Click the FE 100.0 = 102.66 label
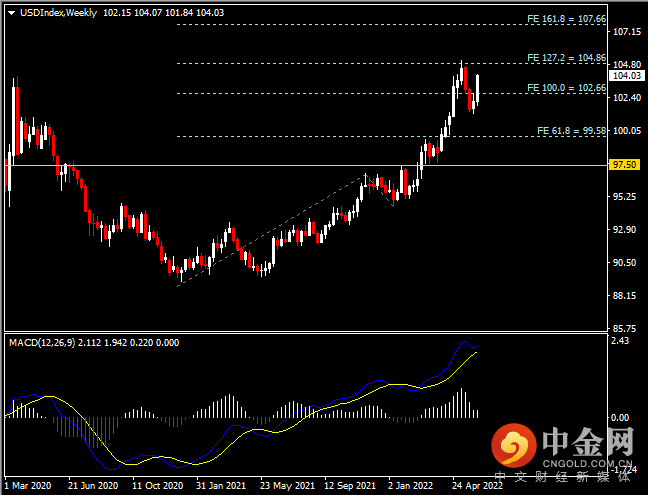The height and width of the screenshot is (495, 648). (566, 88)
